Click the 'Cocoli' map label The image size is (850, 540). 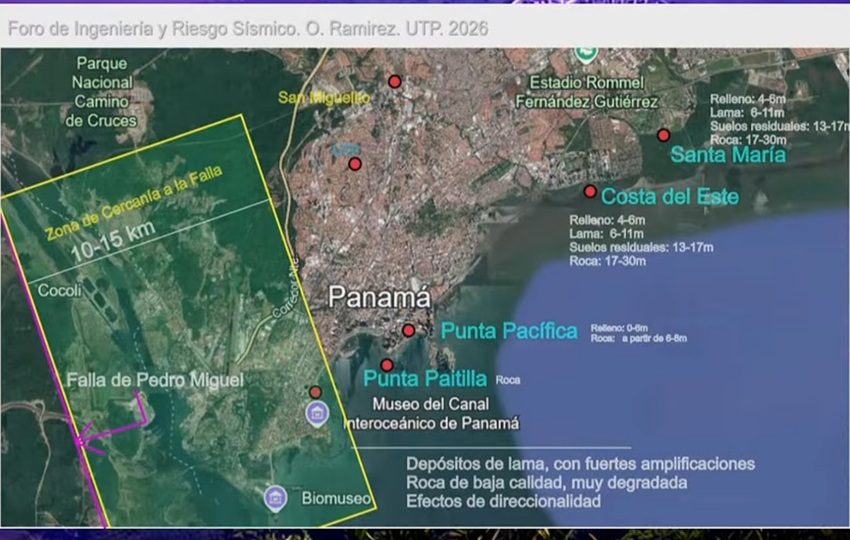click(60, 291)
